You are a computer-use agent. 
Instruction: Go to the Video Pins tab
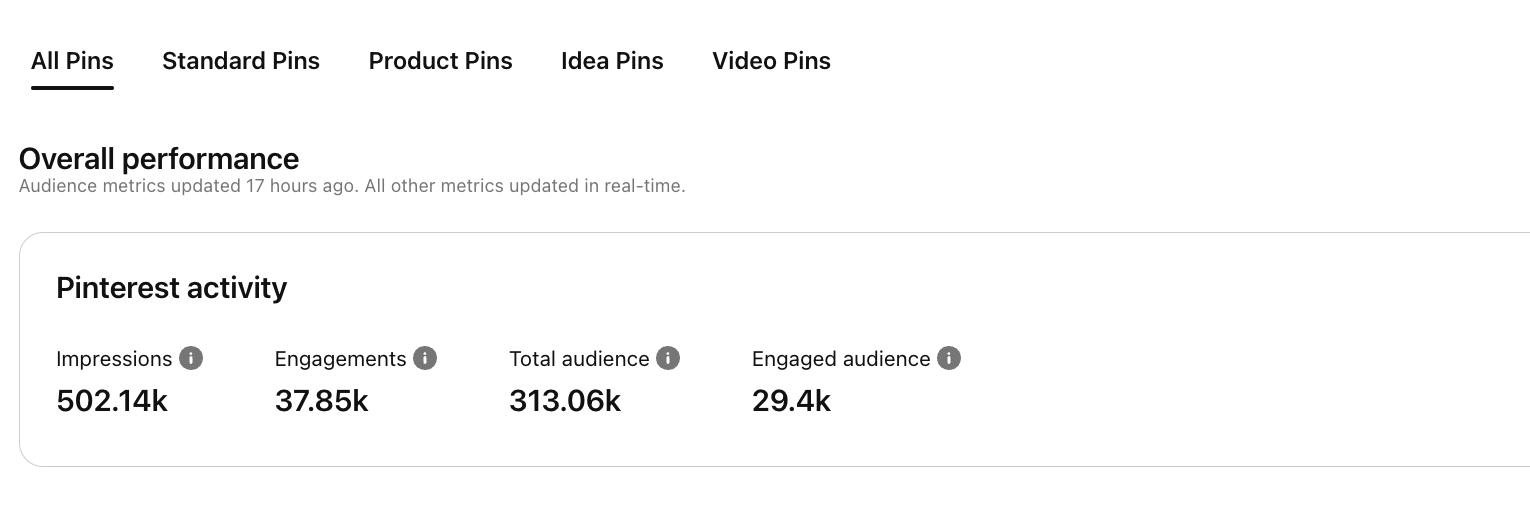coord(771,61)
